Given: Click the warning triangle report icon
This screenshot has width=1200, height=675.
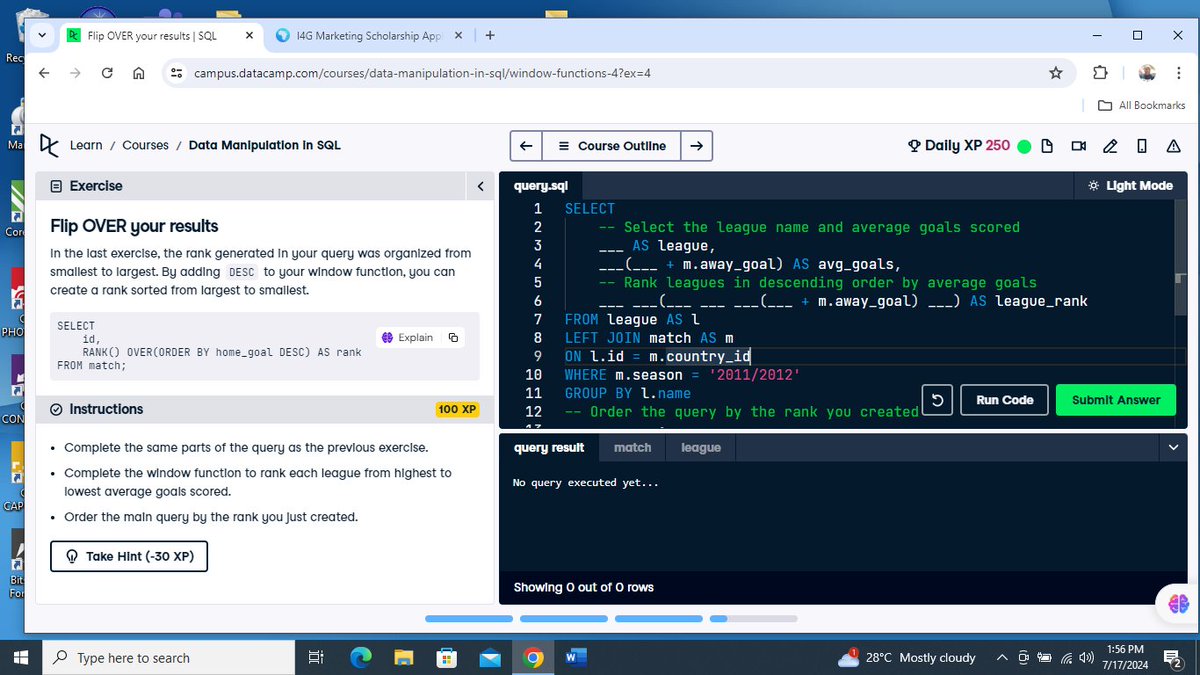Looking at the screenshot, I should pyautogui.click(x=1173, y=146).
